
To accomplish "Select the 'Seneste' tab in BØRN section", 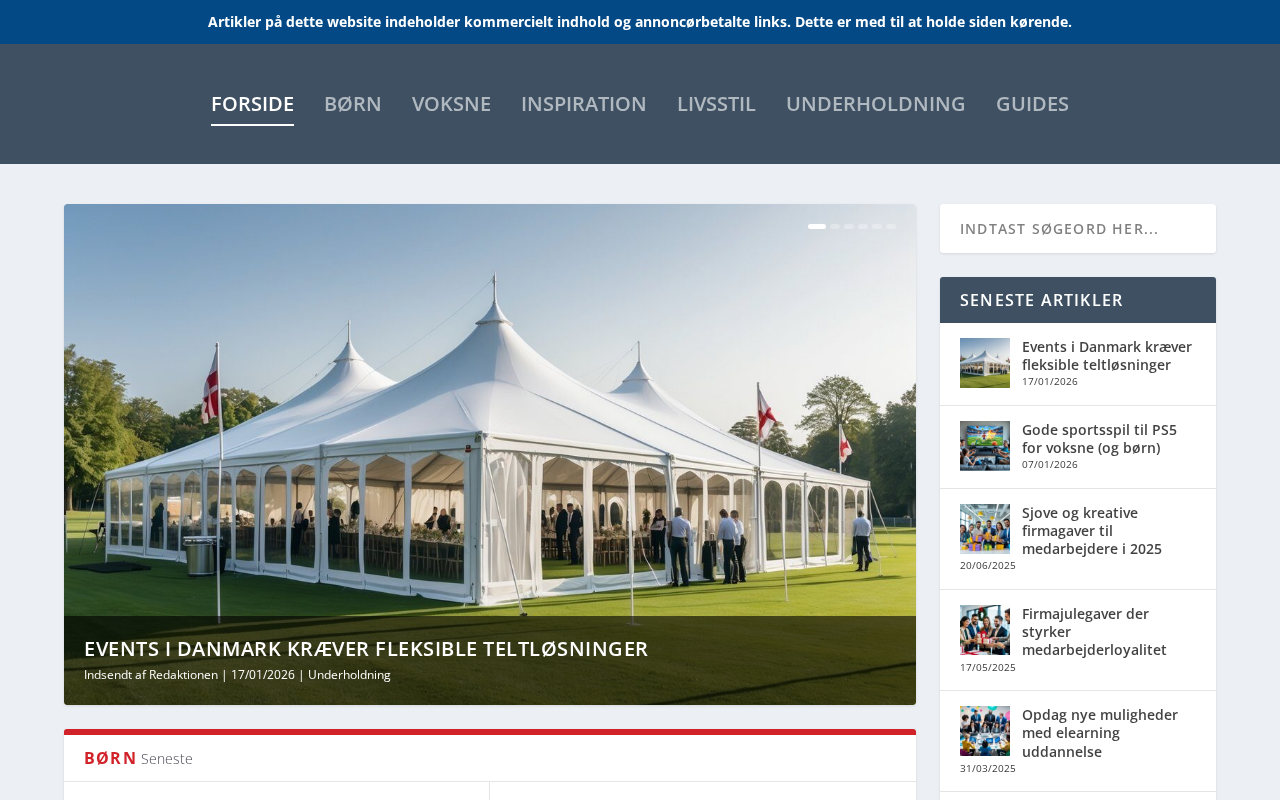I will pyautogui.click(x=167, y=759).
